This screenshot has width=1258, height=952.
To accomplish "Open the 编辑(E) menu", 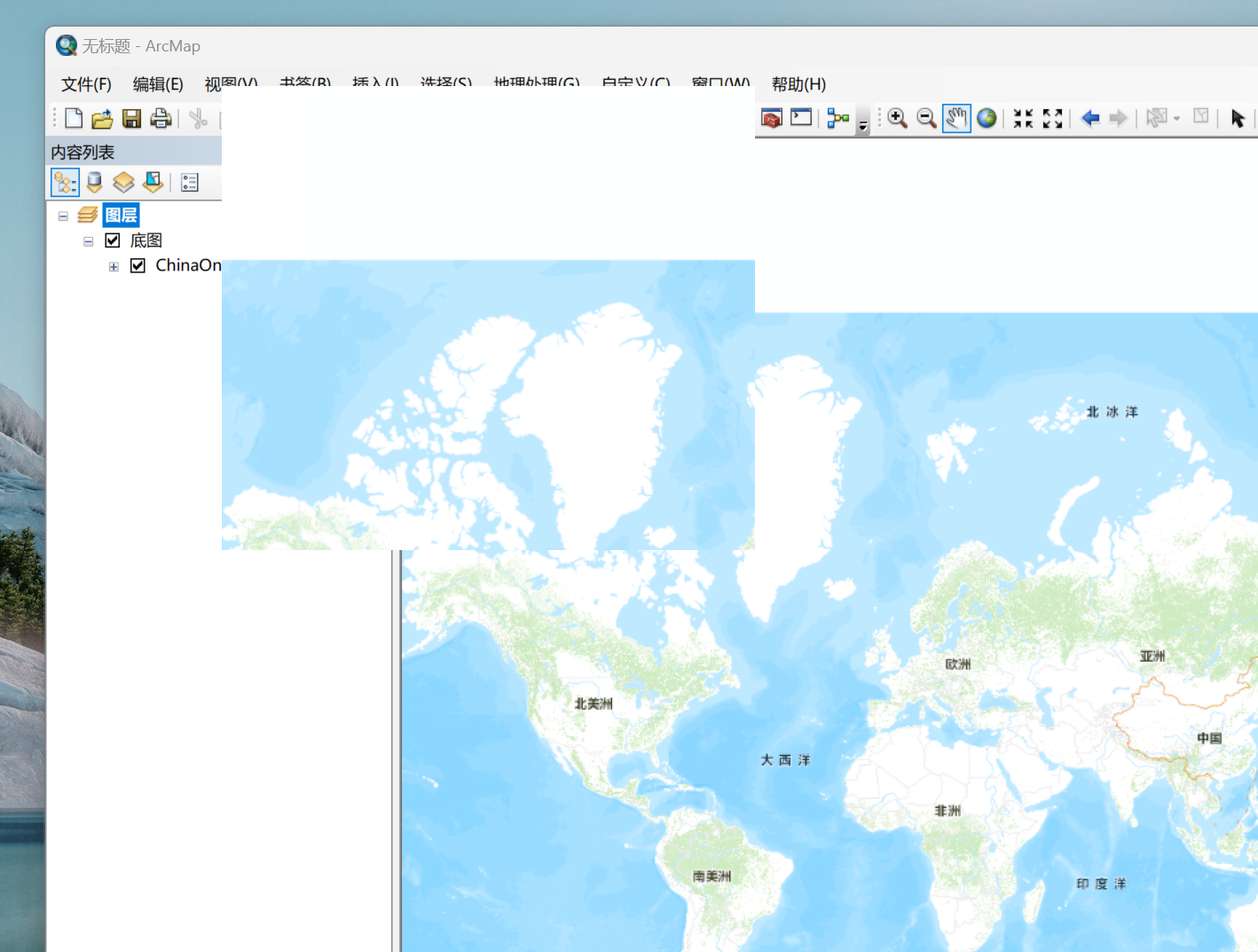I will 158,84.
